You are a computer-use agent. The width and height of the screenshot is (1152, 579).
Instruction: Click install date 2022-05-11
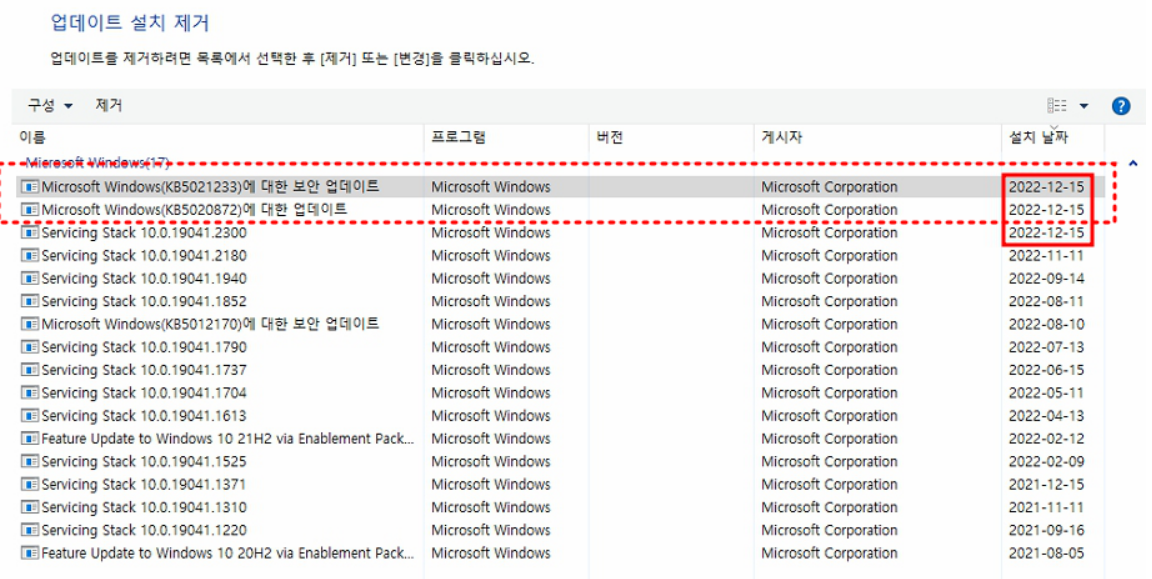[x=1046, y=392]
